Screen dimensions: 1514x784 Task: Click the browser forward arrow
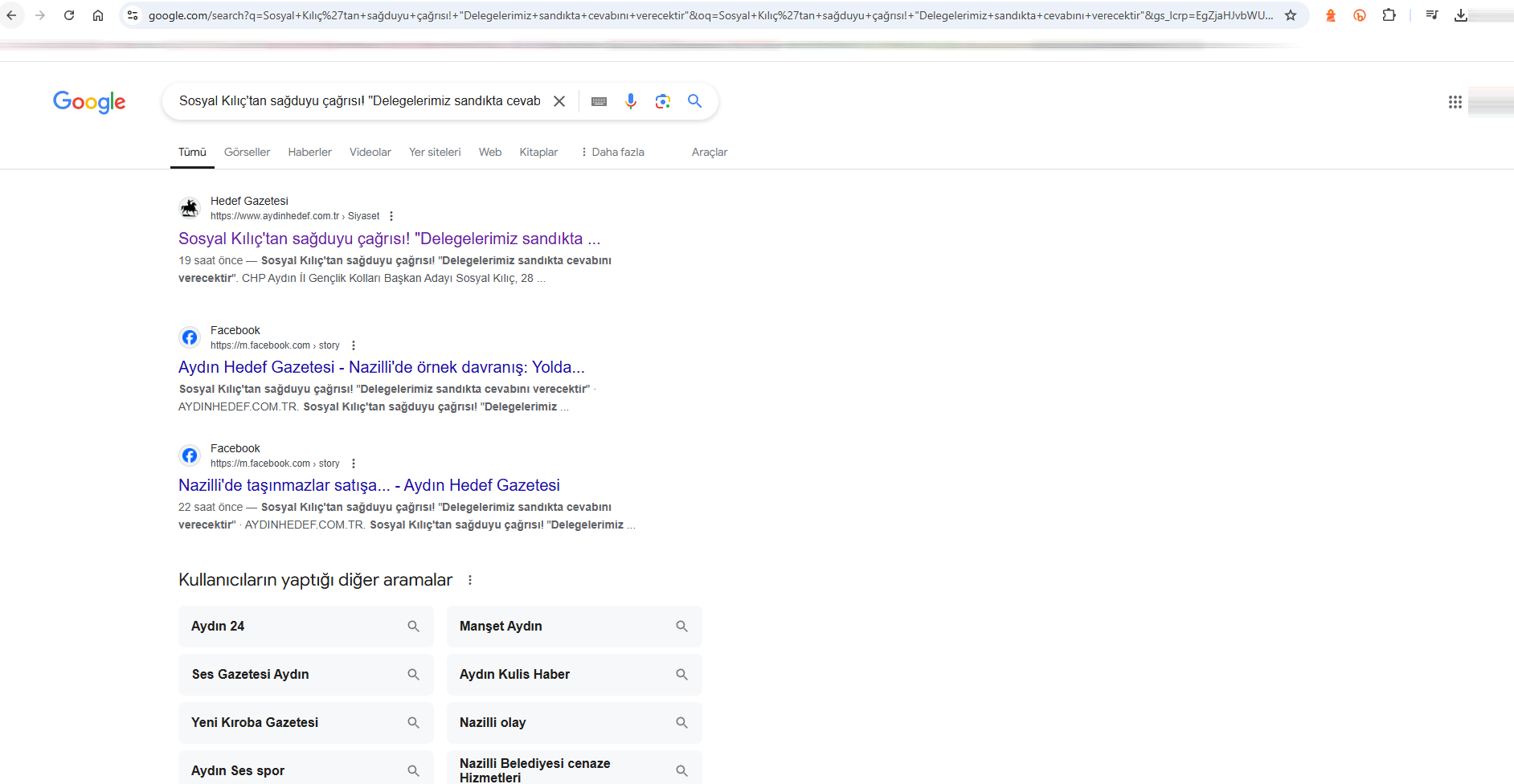pos(40,15)
